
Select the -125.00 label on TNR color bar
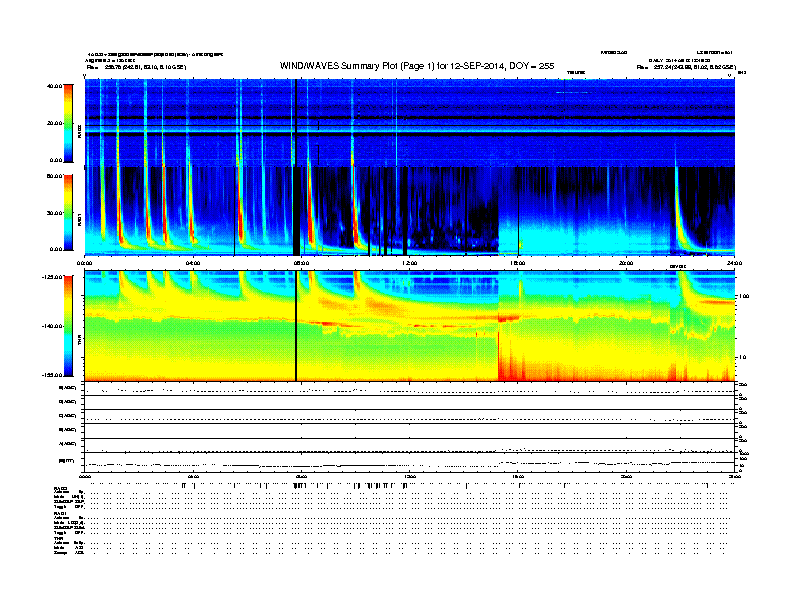tap(53, 277)
